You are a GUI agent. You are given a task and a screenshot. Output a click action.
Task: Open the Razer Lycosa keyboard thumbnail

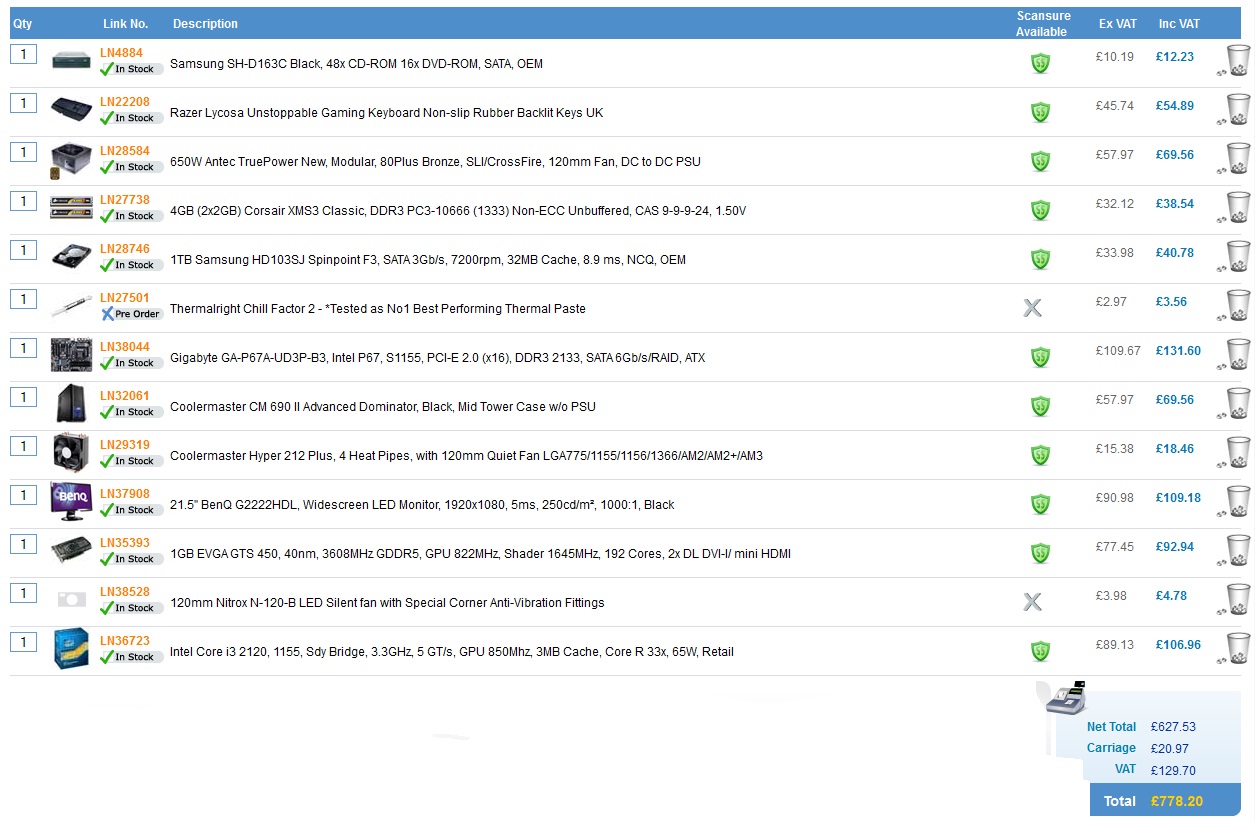tap(72, 108)
